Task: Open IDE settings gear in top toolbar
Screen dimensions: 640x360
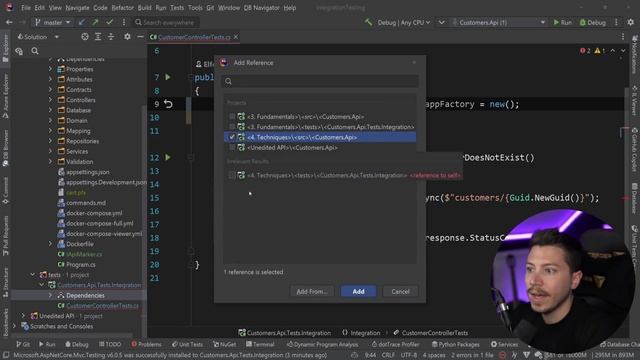Action: point(630,22)
